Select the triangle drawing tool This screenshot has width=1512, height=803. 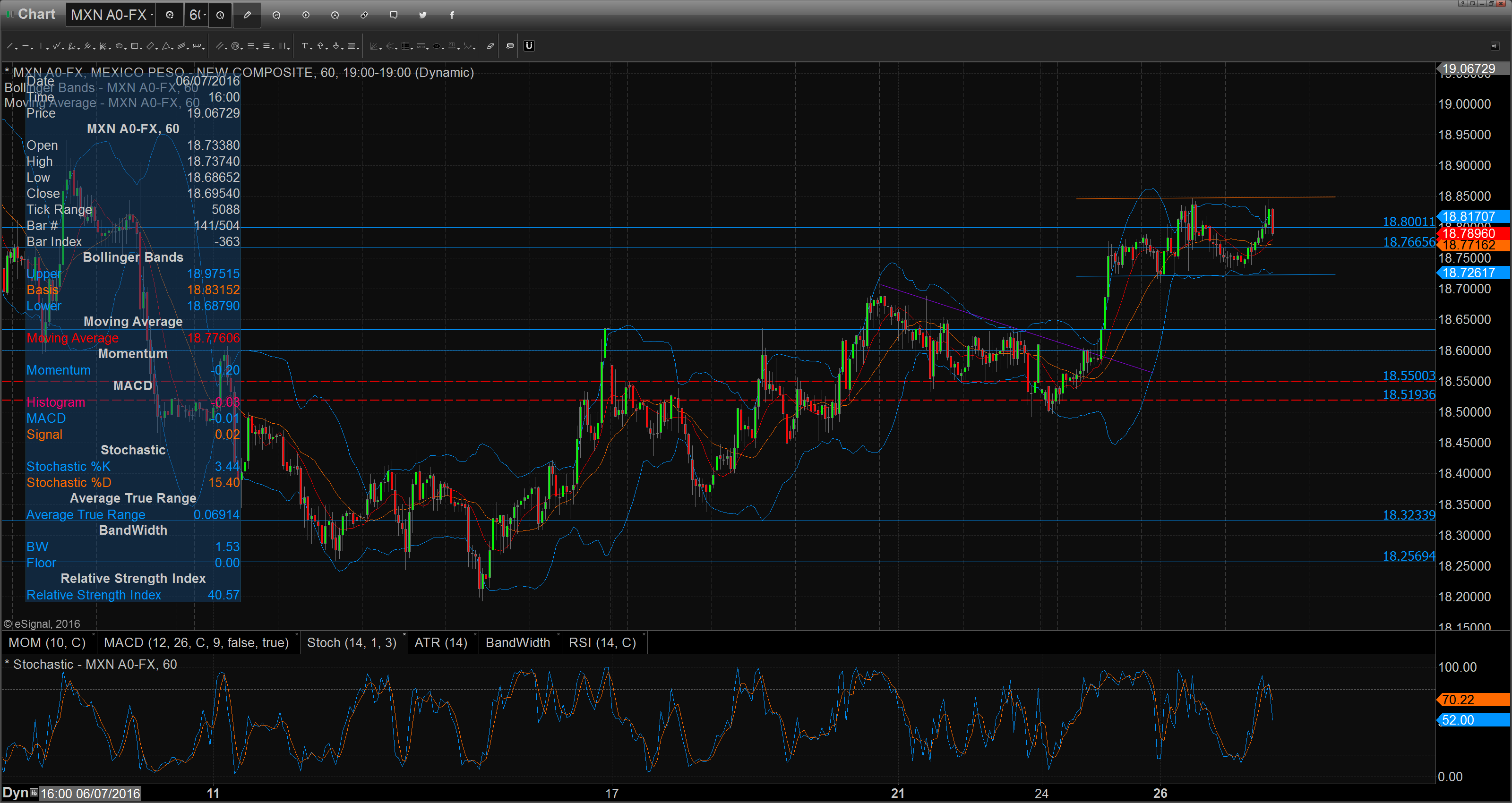[165, 46]
